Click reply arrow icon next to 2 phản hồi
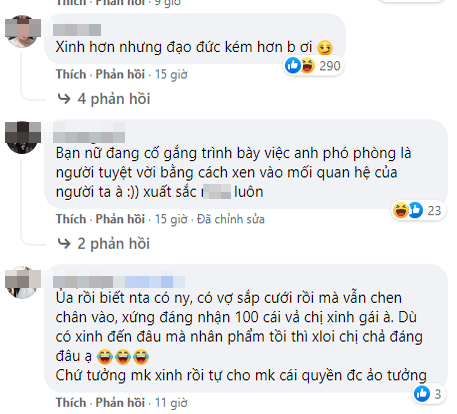Screen dimensions: 457x414 (x=64, y=244)
